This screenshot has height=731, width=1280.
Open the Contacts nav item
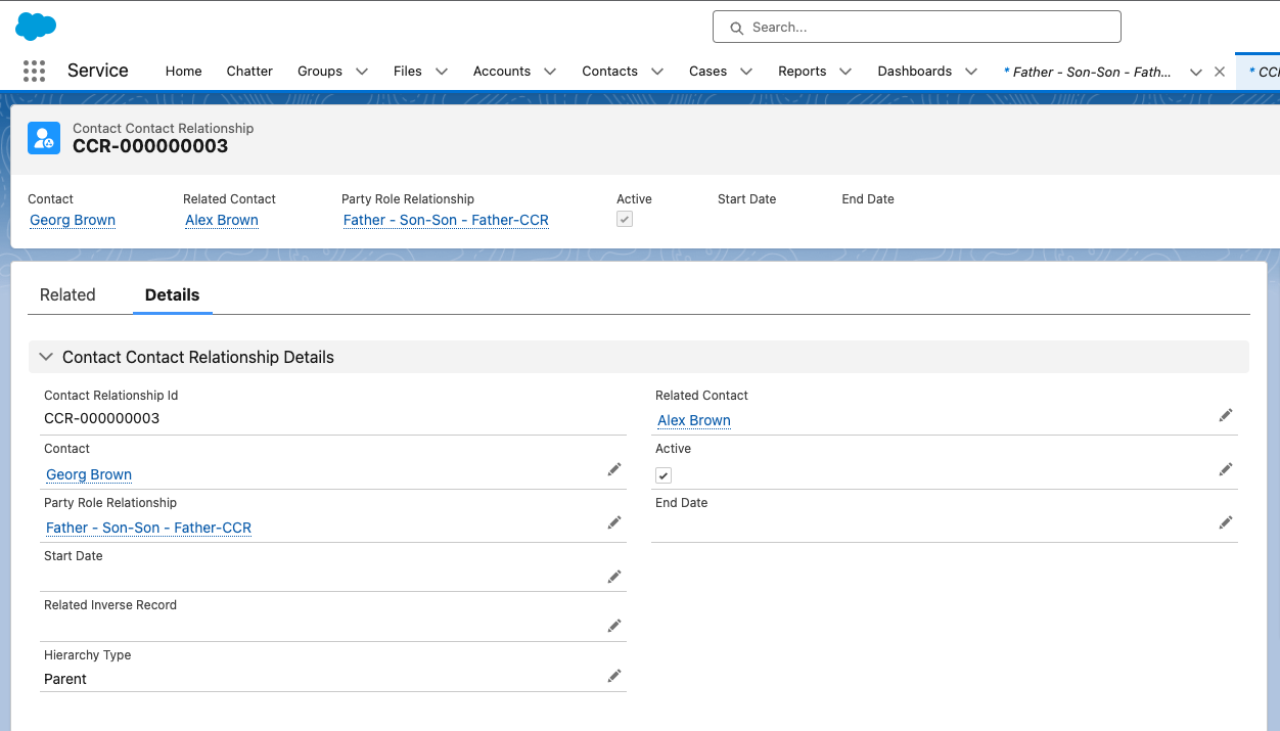610,71
